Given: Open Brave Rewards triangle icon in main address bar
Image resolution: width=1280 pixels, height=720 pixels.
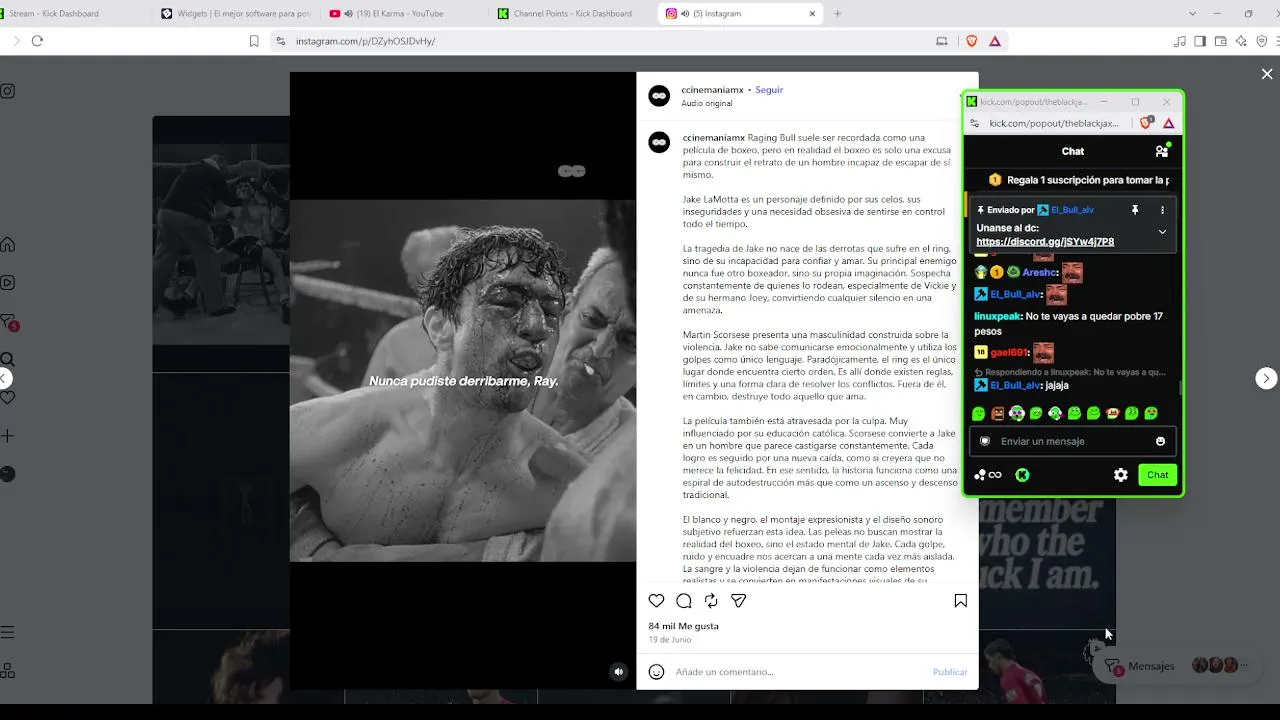Looking at the screenshot, I should (x=995, y=41).
